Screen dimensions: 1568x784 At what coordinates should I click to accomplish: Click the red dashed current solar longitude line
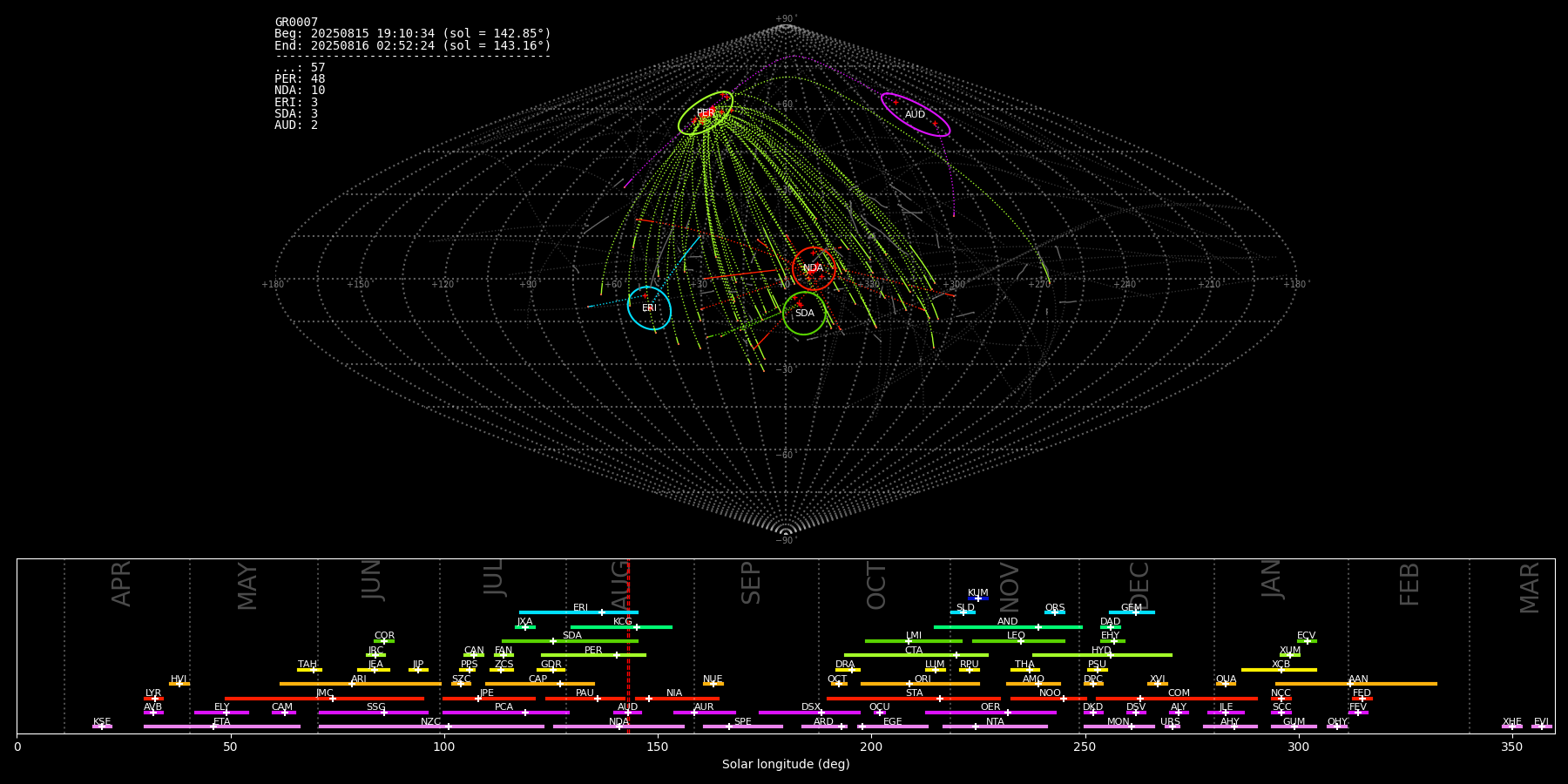point(628,645)
